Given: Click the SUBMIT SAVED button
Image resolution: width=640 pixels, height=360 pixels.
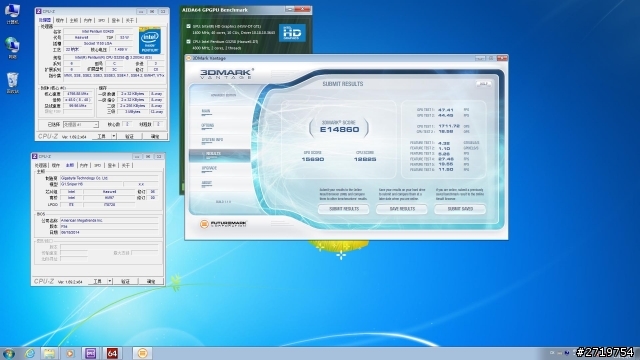Looking at the screenshot, I should pos(460,209).
